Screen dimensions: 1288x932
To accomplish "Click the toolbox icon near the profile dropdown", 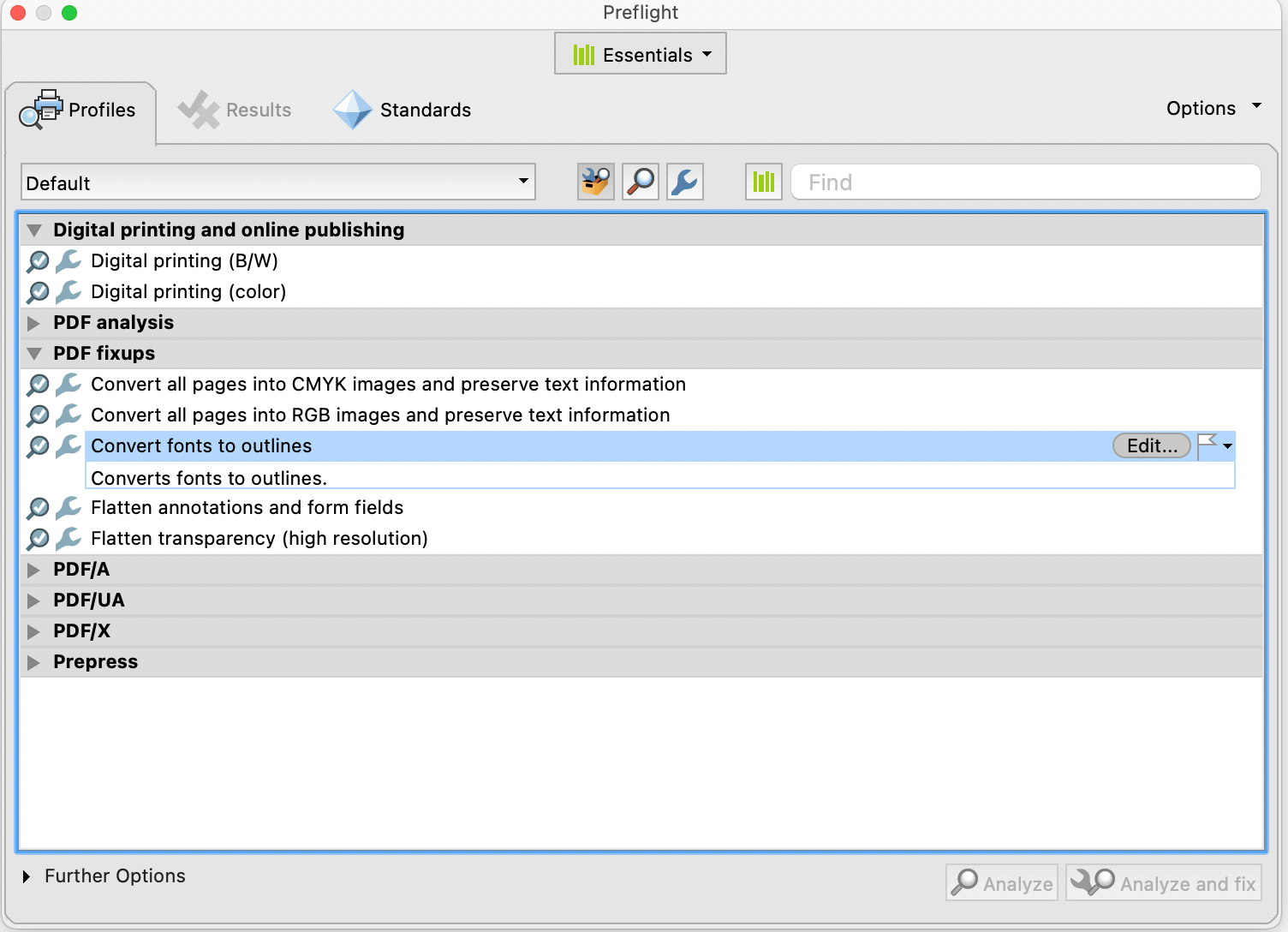I will coord(595,182).
